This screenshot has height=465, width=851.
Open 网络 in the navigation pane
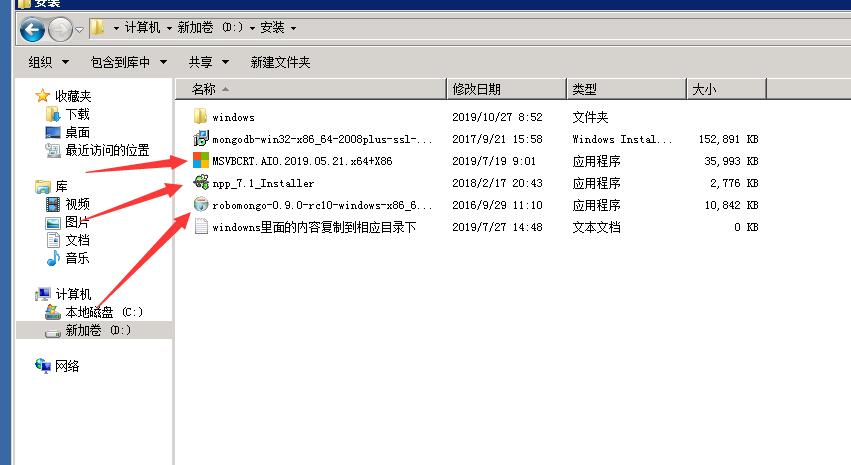[x=67, y=366]
